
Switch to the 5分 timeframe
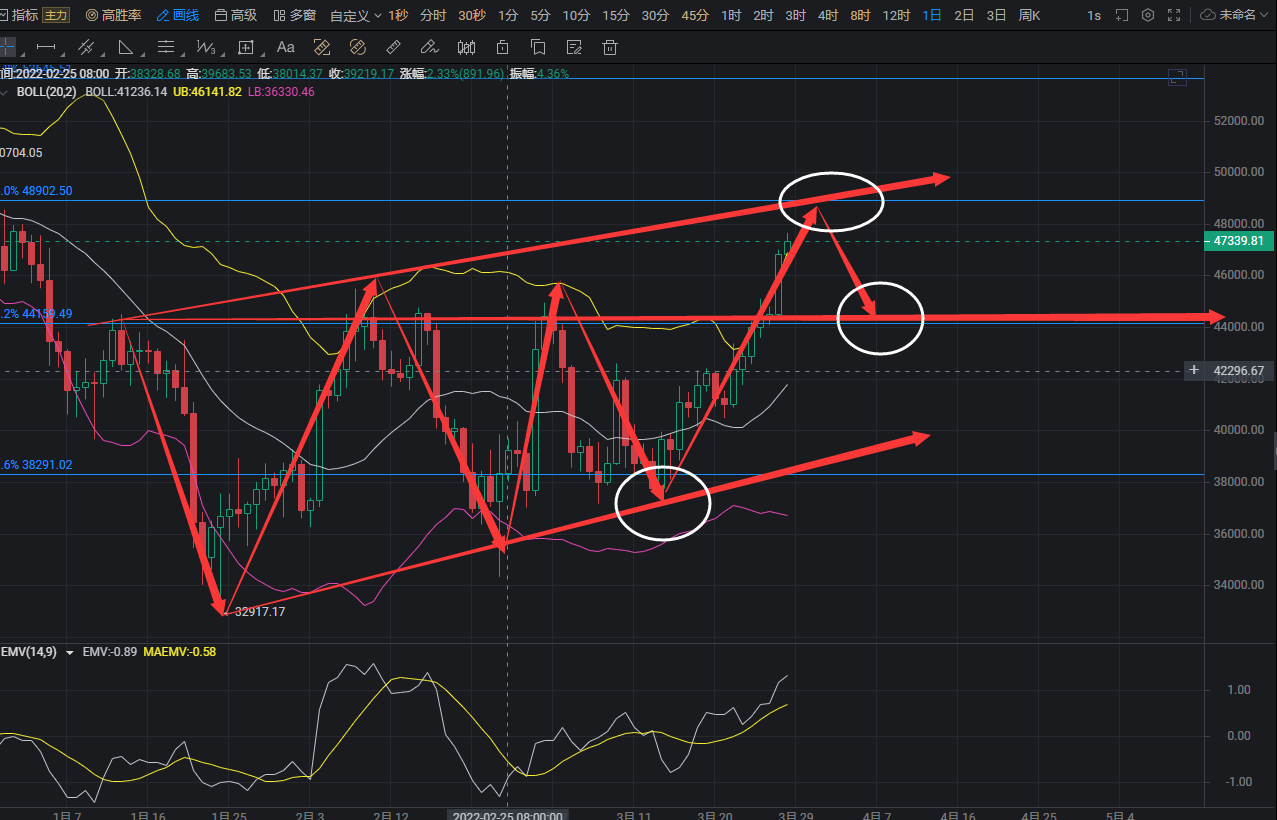point(540,15)
